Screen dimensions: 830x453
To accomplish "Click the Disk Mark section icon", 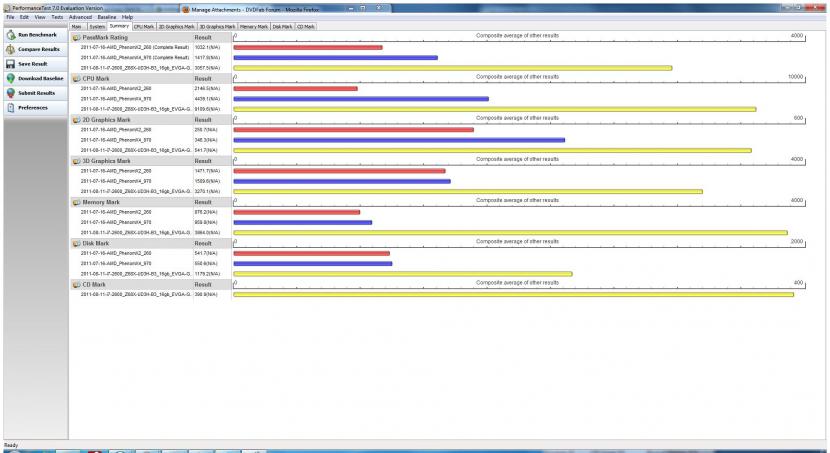I will point(76,243).
